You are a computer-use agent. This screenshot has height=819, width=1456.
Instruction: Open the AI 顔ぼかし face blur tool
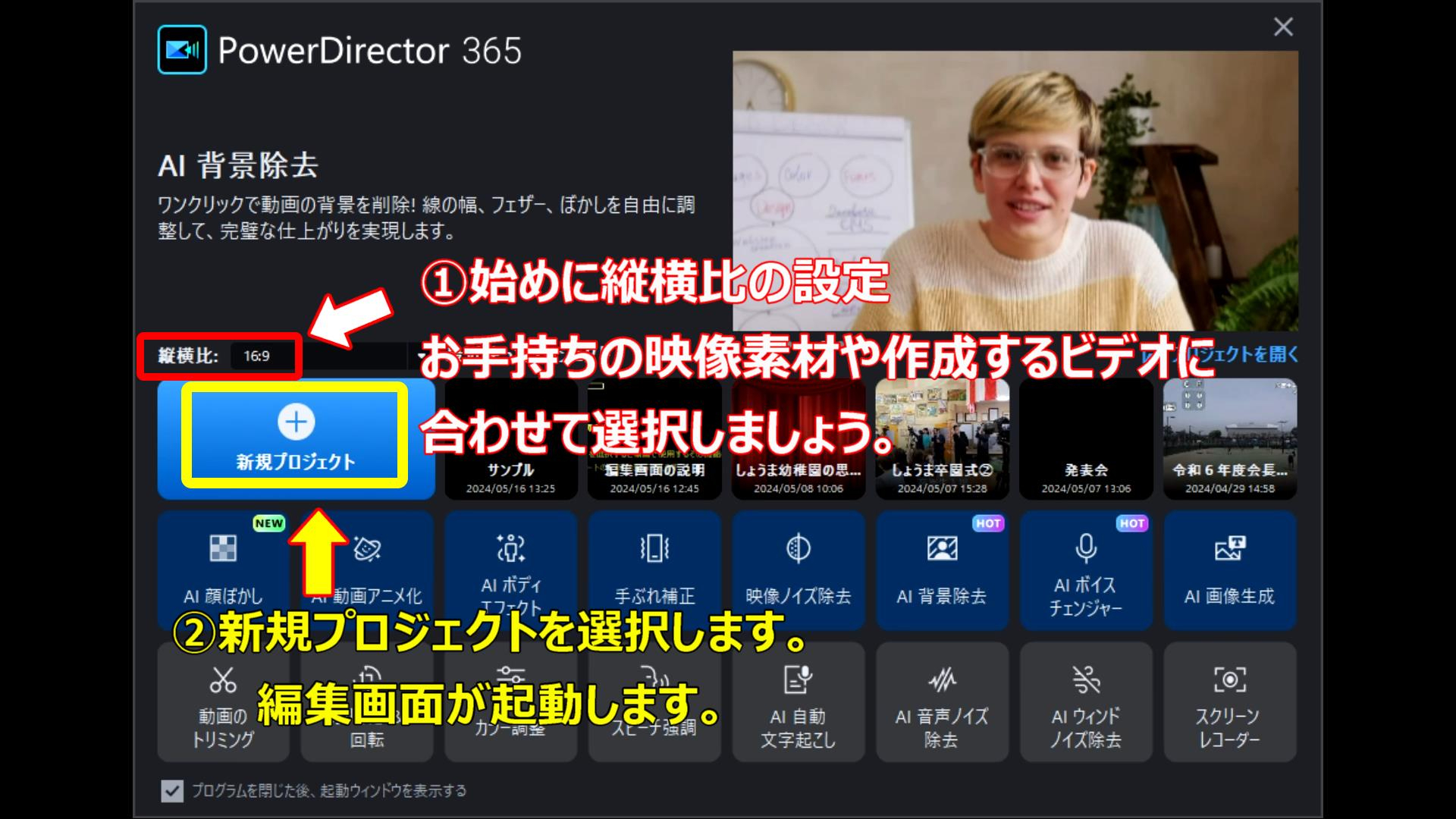(x=223, y=570)
